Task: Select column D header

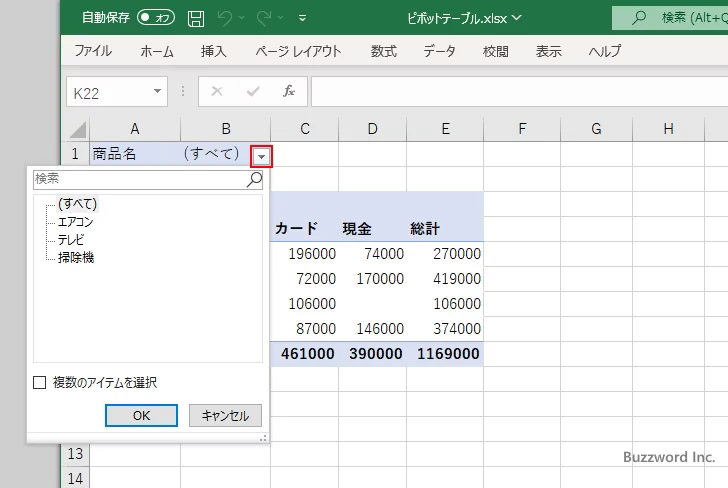Action: (x=372, y=129)
